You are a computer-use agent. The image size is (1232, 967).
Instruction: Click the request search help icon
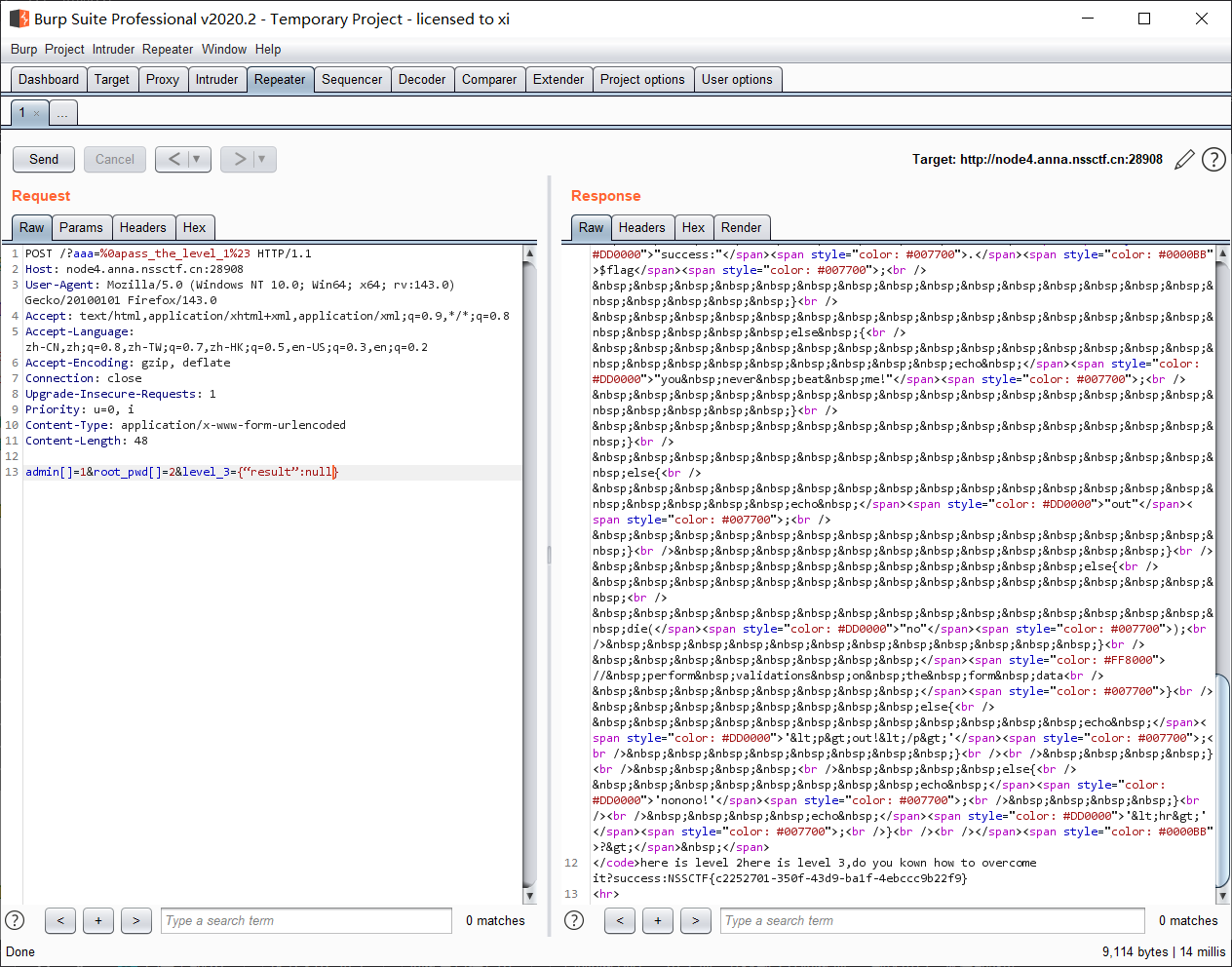pyautogui.click(x=15, y=920)
